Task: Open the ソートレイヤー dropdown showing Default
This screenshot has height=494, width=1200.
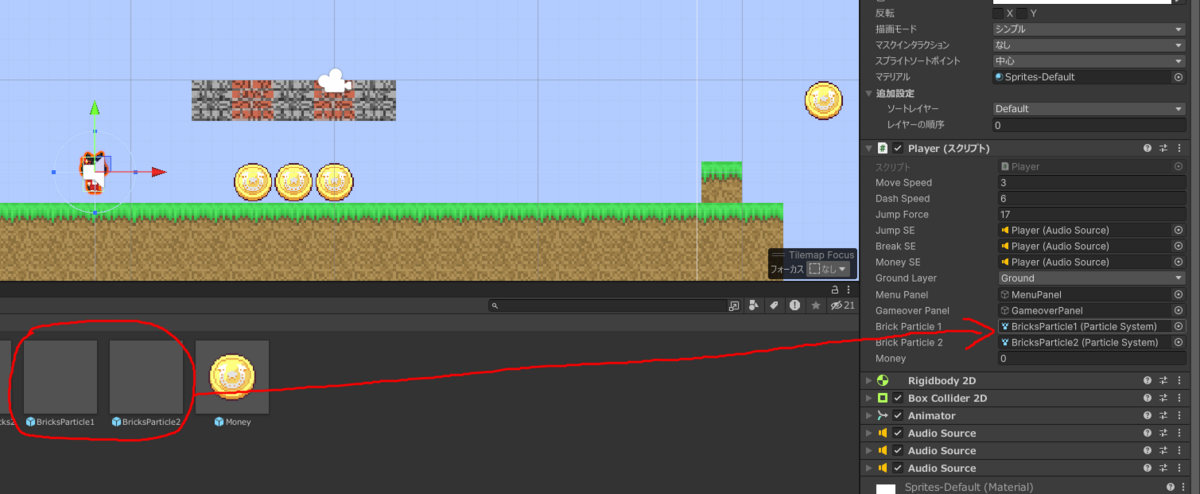Action: (1088, 109)
